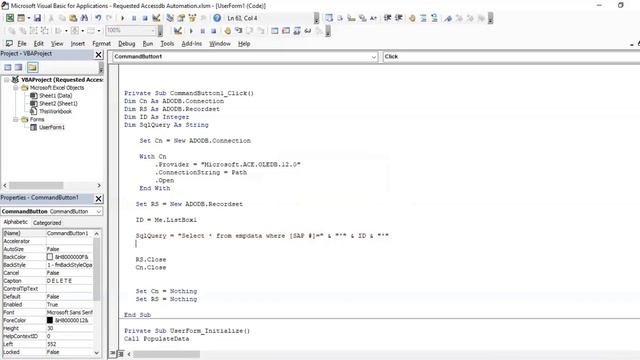This screenshot has height=360, width=640.
Task: Open the Properties Window icon
Action: tap(181, 18)
